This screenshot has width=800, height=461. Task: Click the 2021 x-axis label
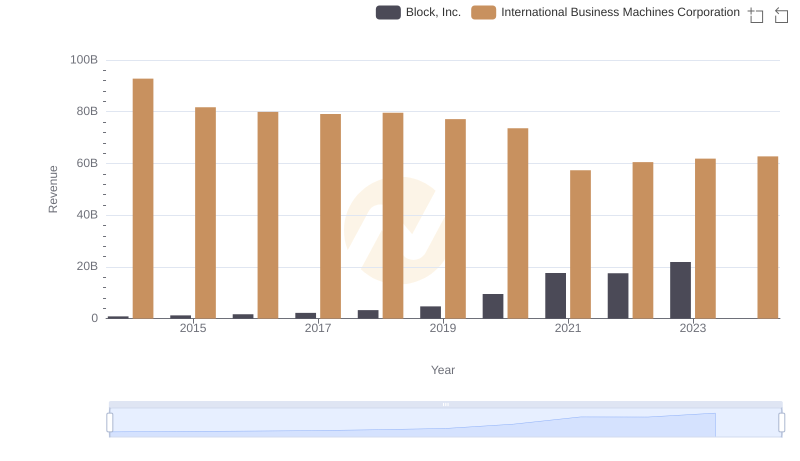[568, 328]
